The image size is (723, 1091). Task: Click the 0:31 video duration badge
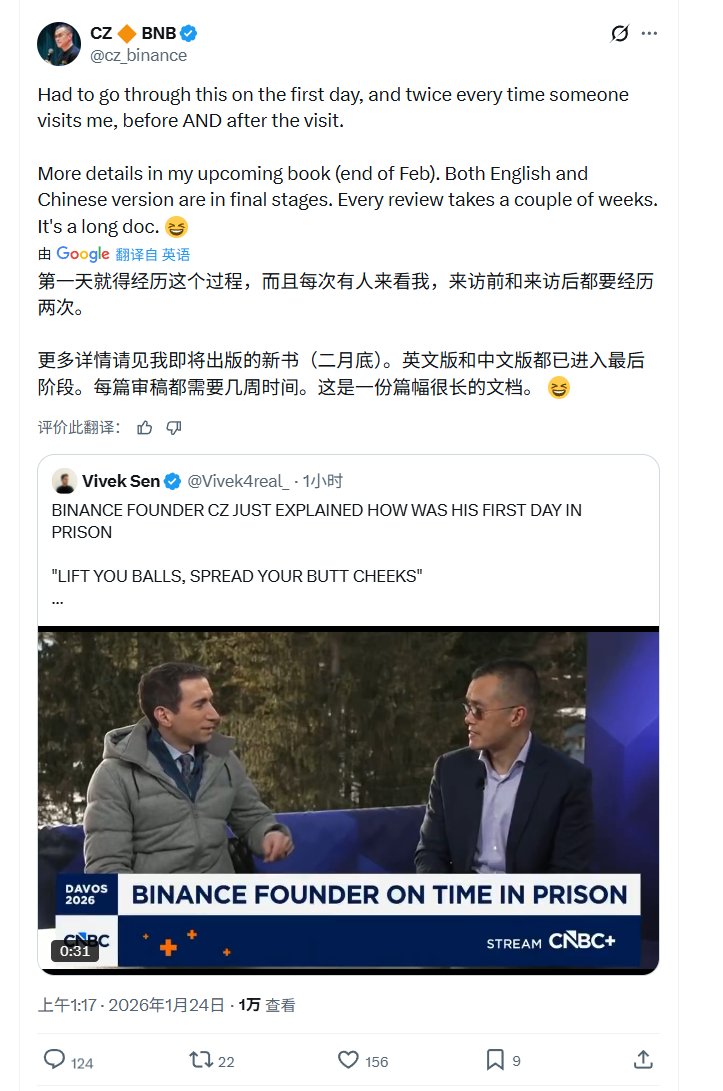[x=75, y=951]
